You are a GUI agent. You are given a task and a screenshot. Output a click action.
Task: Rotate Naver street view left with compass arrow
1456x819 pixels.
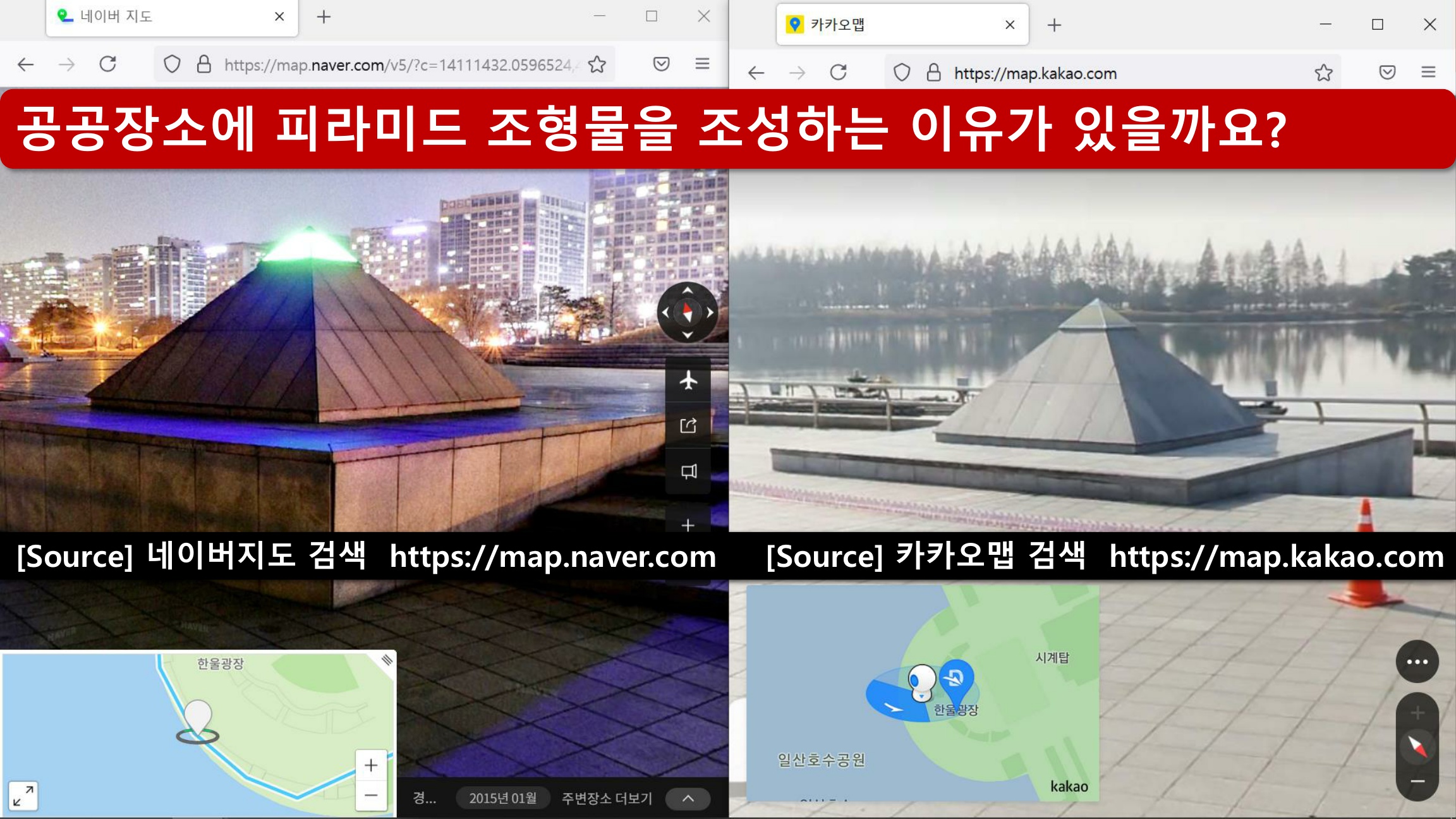pos(665,312)
